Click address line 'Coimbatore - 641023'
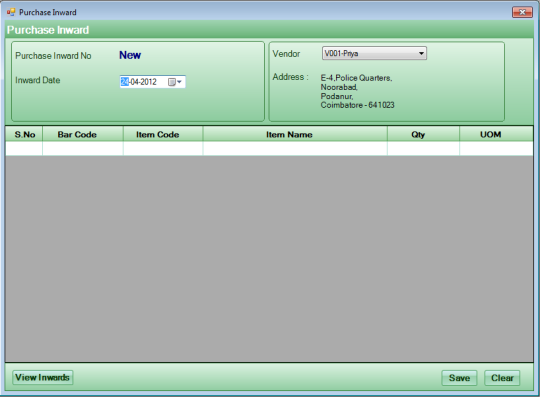540x397 pixels. click(x=357, y=105)
